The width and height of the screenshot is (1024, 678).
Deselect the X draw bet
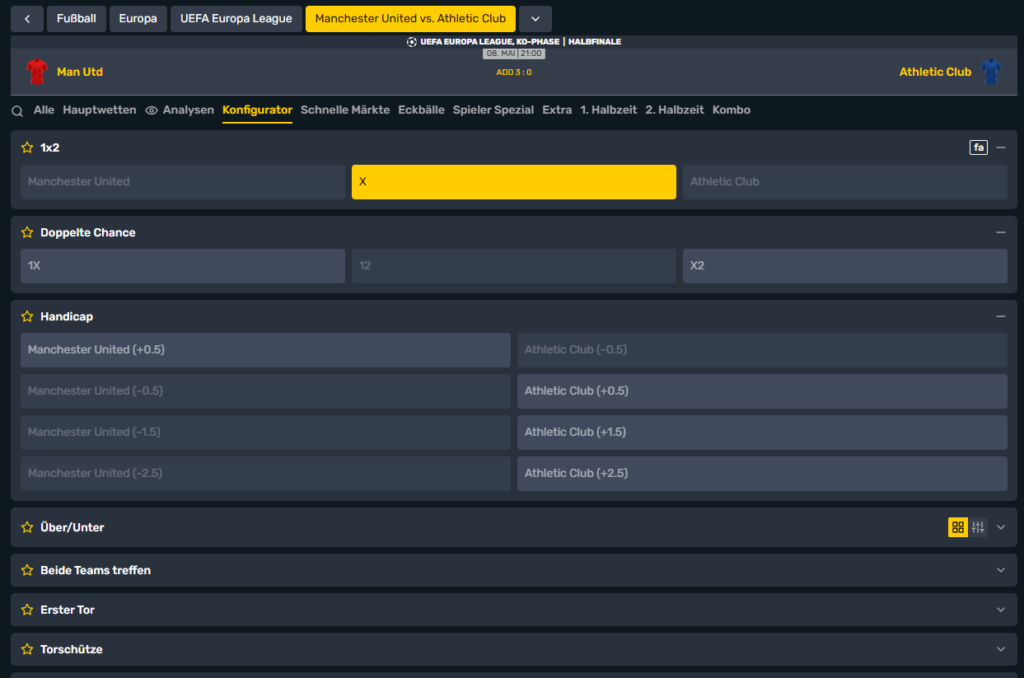(x=514, y=182)
